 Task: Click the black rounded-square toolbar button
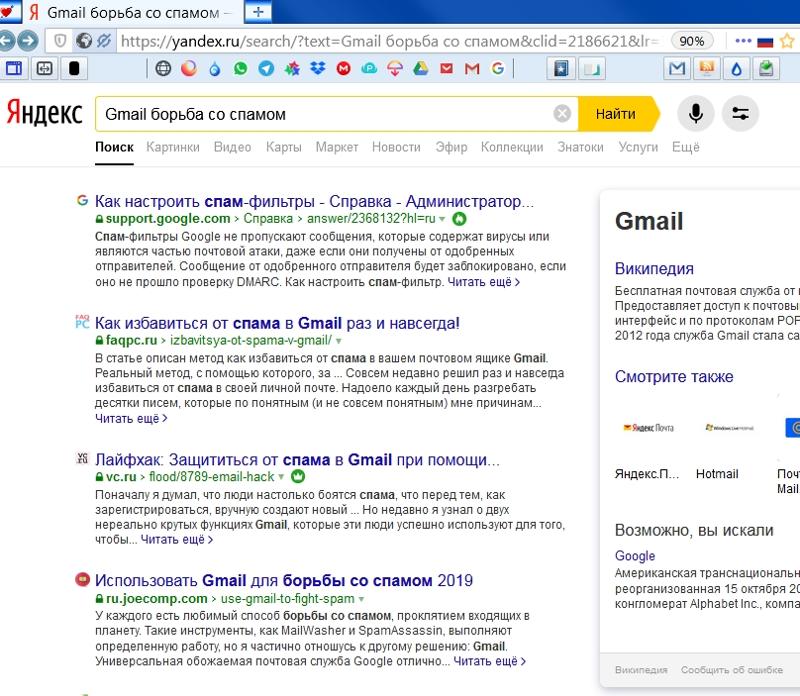(x=74, y=68)
